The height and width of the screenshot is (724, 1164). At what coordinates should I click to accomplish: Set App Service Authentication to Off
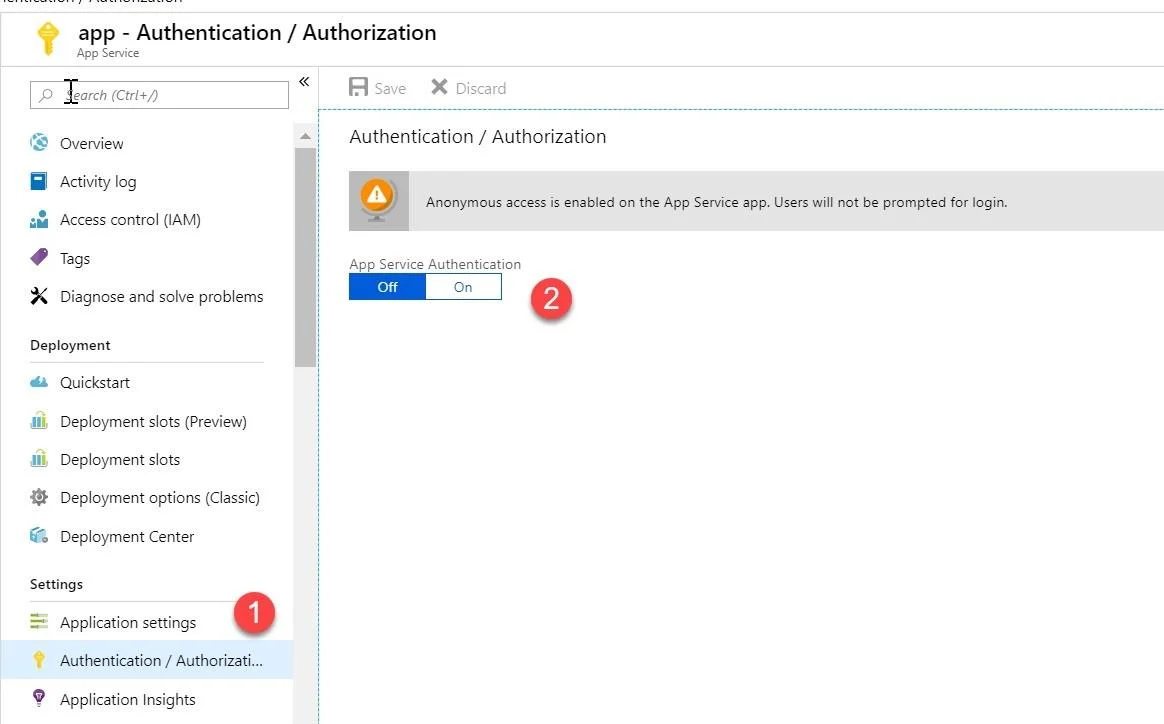tap(388, 287)
